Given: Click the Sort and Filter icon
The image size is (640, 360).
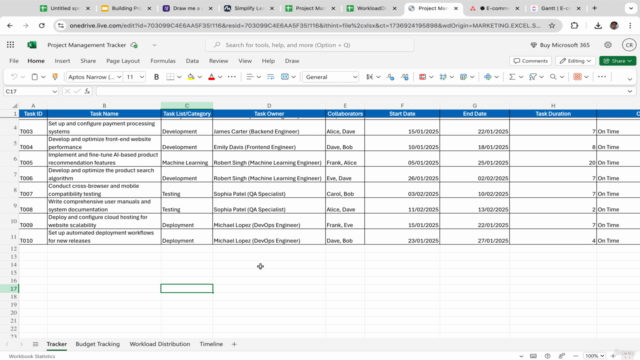Looking at the screenshot, I should [x=533, y=77].
